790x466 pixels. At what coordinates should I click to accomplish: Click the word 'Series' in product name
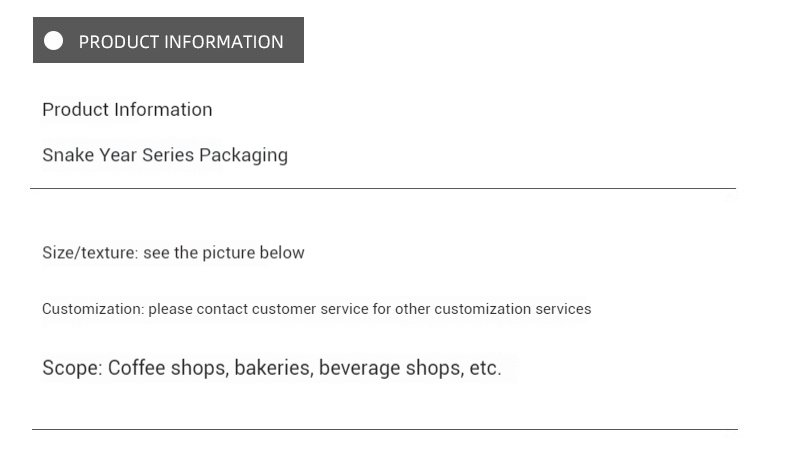click(x=168, y=155)
